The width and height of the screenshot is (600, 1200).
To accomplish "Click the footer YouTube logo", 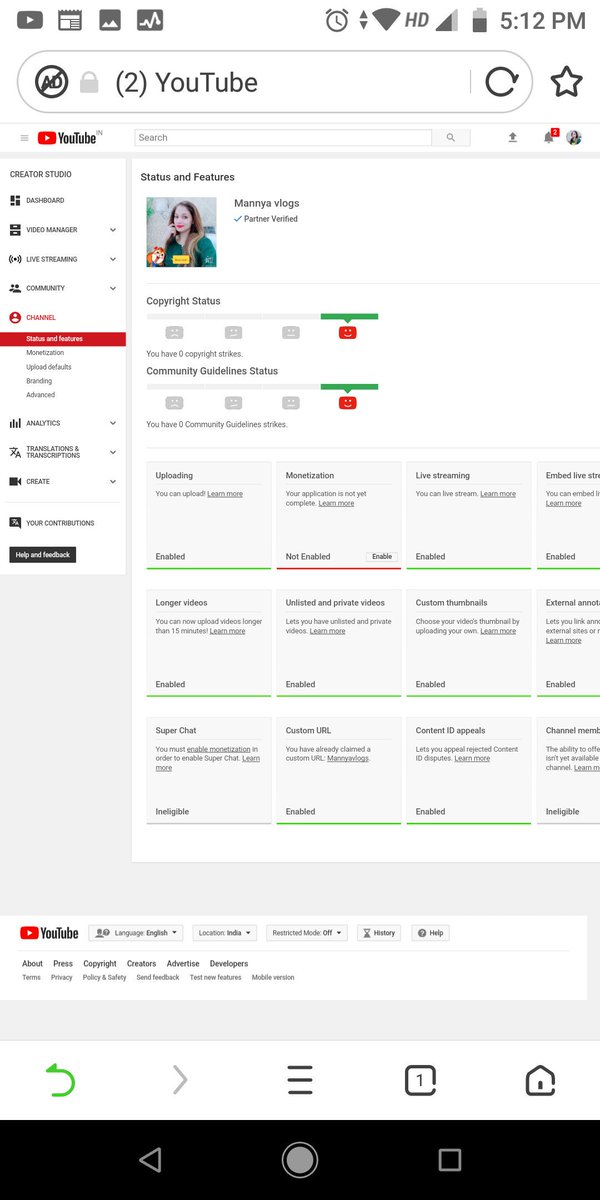I will [49, 933].
